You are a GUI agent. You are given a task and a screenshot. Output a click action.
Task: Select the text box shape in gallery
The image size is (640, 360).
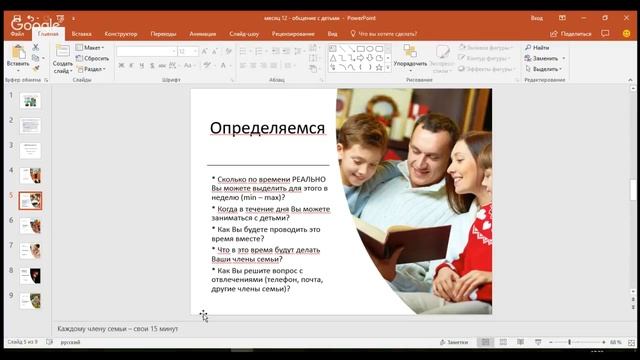(x=333, y=49)
